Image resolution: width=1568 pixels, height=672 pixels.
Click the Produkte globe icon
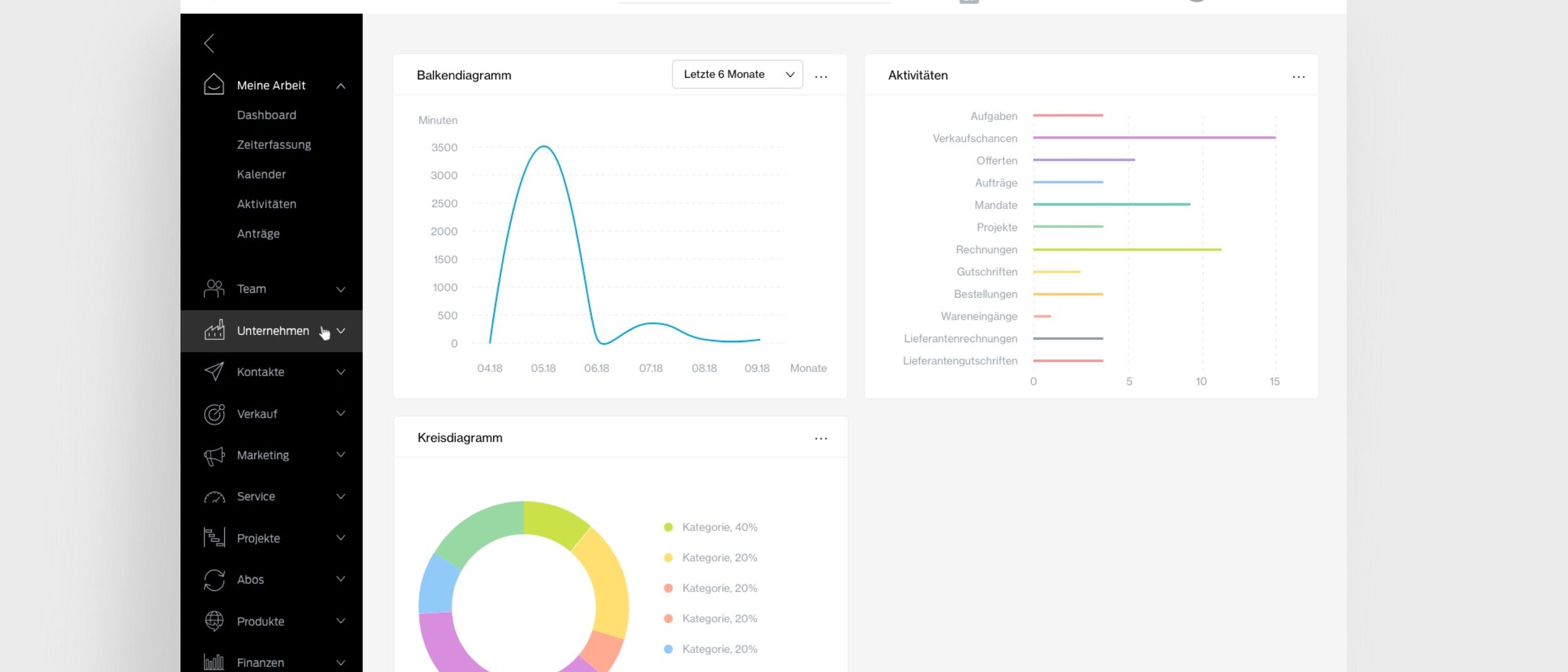214,621
